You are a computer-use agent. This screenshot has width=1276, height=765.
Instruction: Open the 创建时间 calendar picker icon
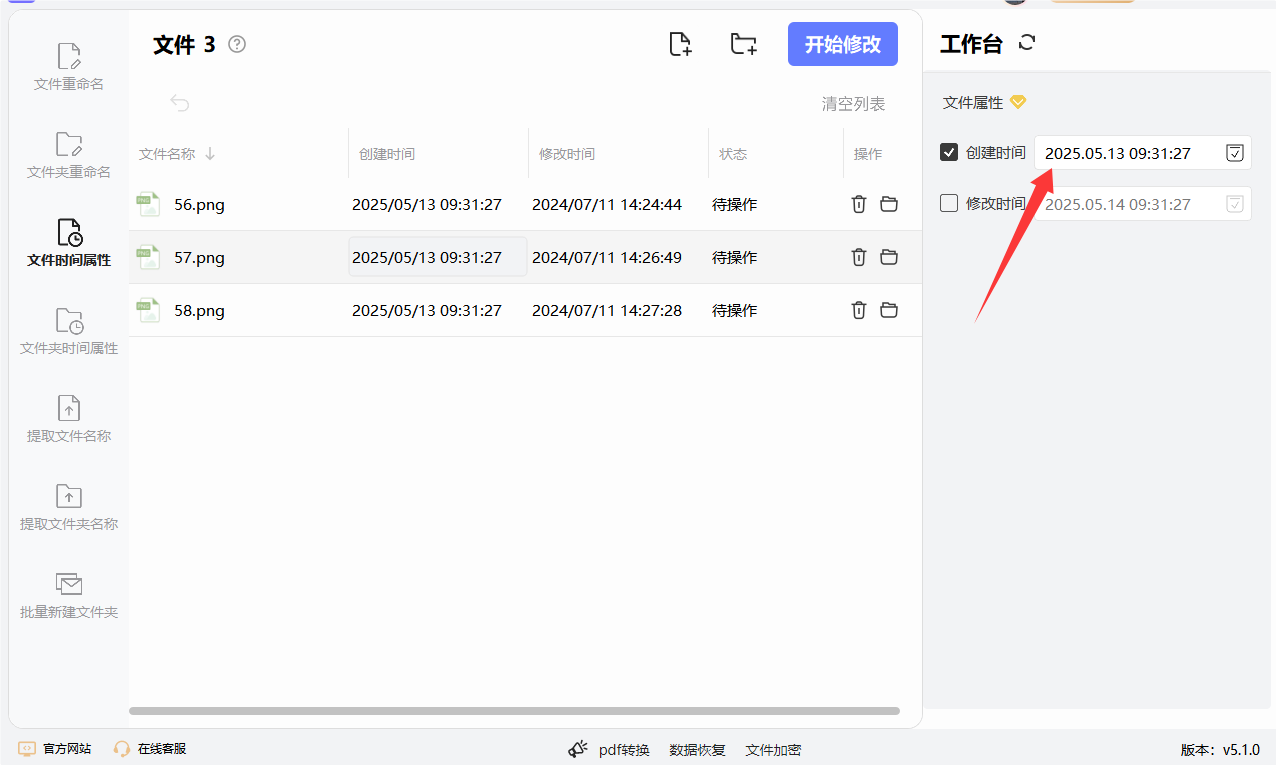[1235, 153]
